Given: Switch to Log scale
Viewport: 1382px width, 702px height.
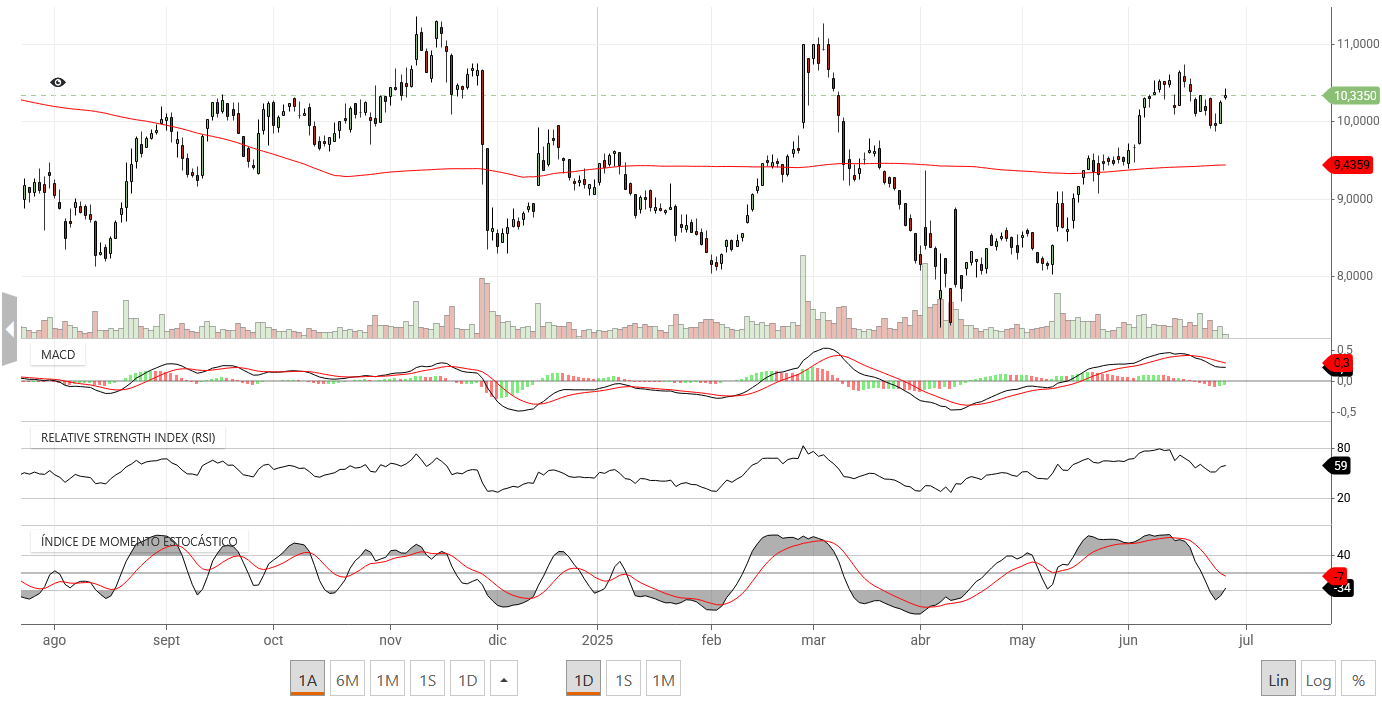Looking at the screenshot, I should 1318,680.
